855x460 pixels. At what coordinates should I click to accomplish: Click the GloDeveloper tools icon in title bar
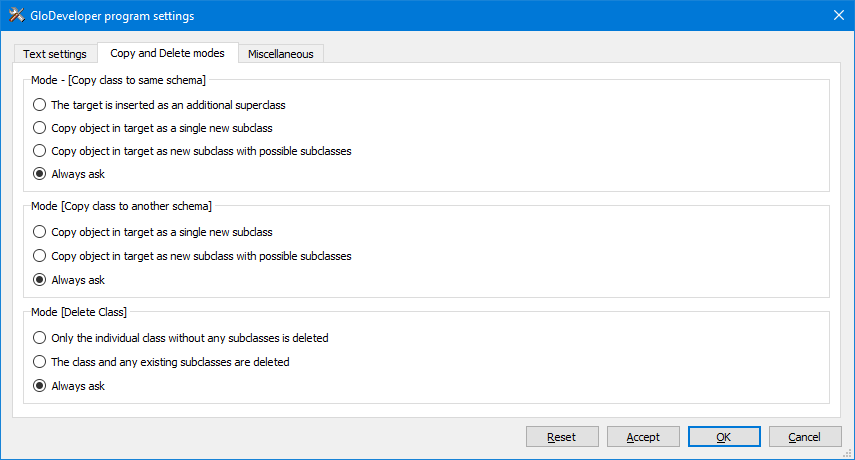[16, 15]
